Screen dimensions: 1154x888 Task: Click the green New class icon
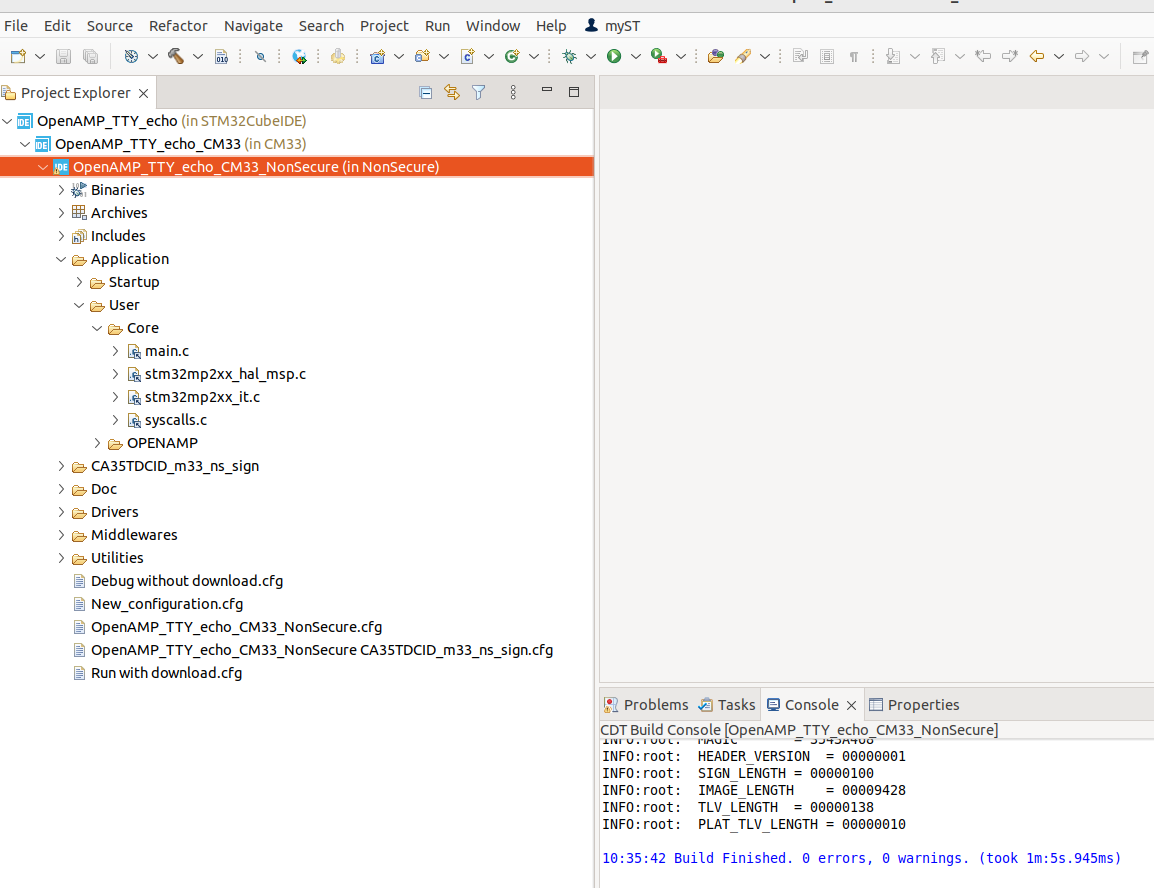(512, 56)
